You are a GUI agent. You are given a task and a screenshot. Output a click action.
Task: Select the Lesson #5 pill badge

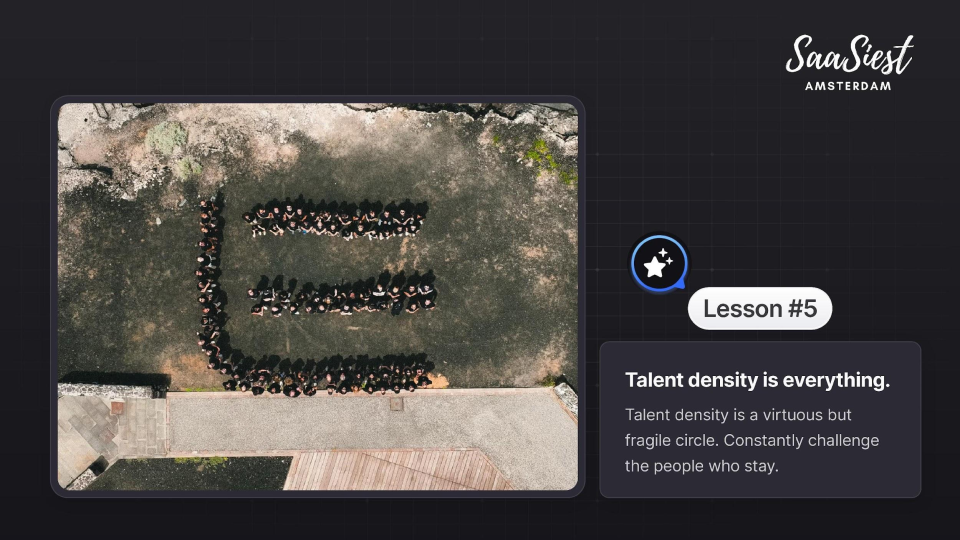(760, 309)
